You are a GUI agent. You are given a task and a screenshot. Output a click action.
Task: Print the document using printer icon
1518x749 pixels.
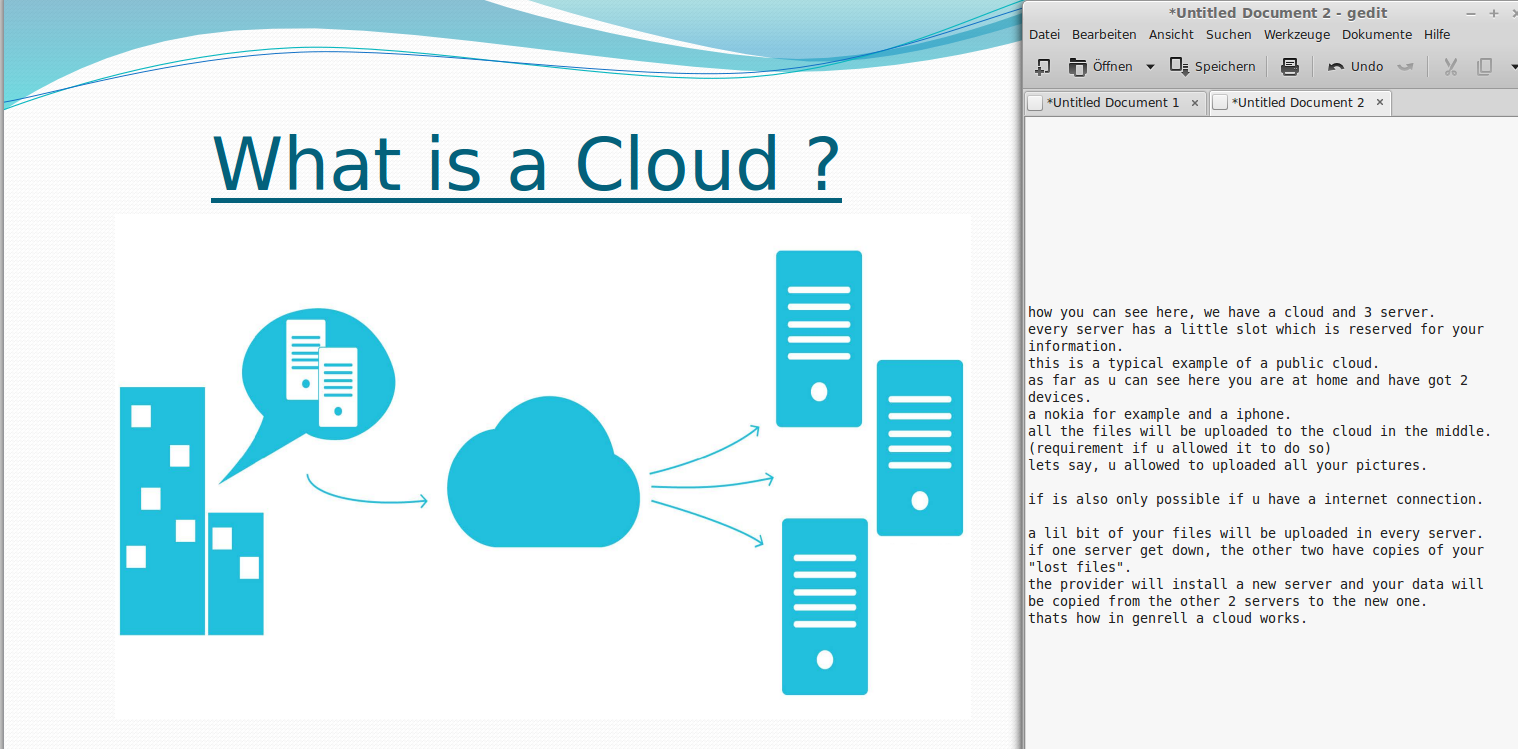[x=1290, y=67]
